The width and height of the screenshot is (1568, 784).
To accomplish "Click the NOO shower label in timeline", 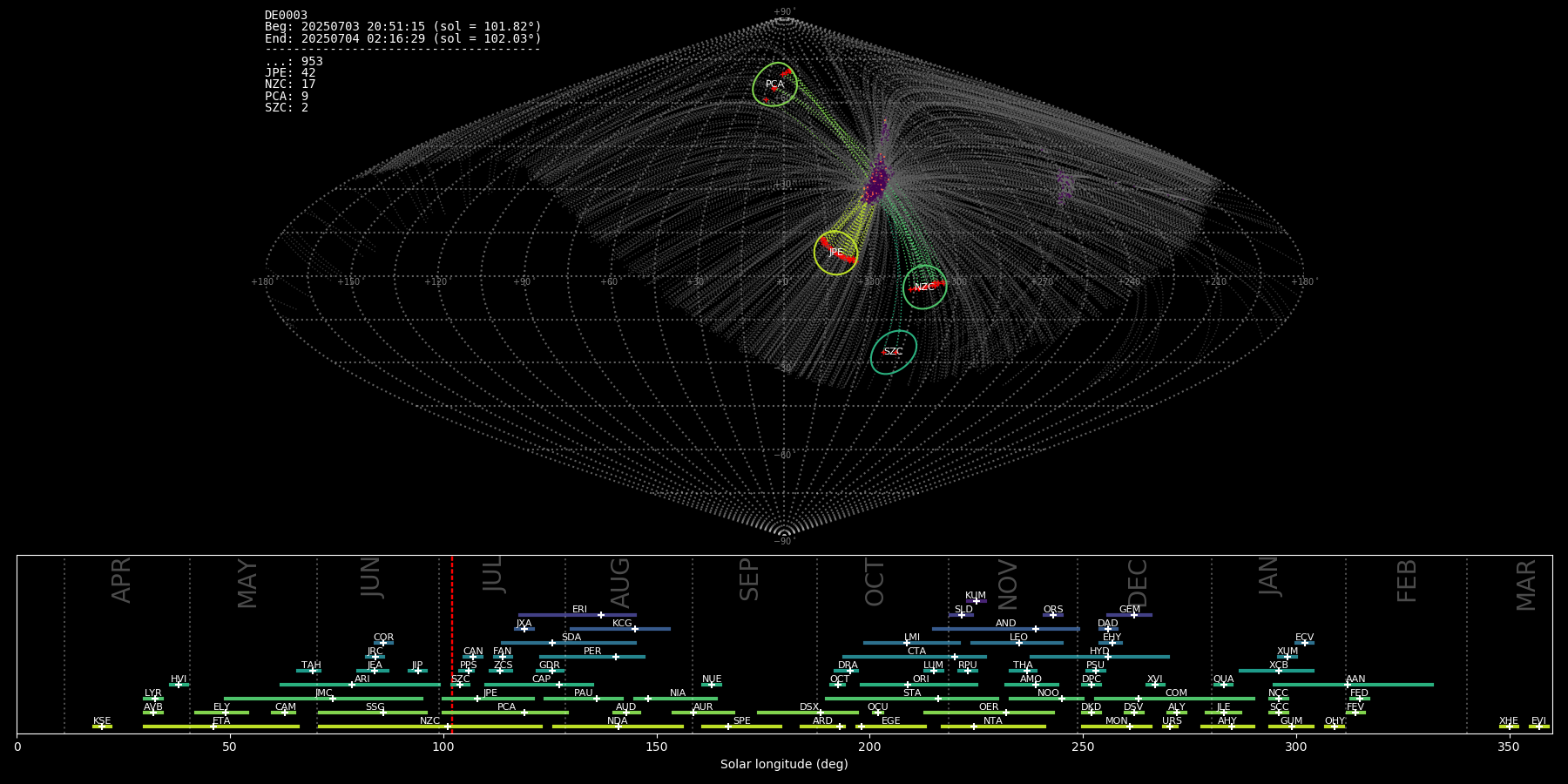I will click(x=1048, y=693).
